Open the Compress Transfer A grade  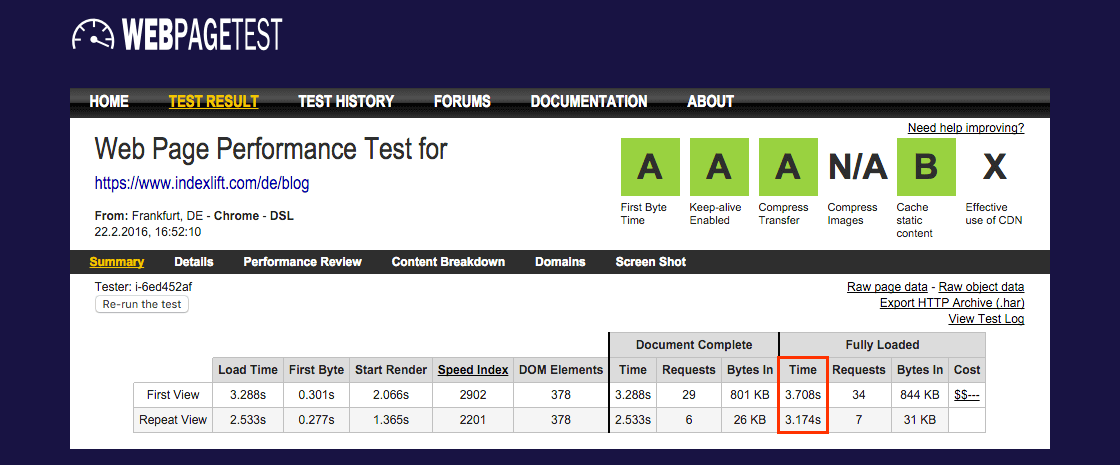point(788,167)
